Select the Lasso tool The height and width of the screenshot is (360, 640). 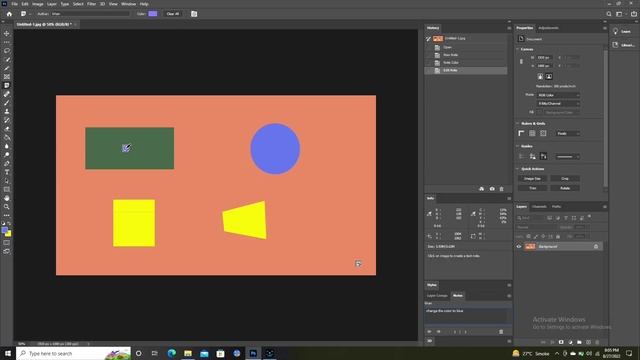(x=7, y=51)
